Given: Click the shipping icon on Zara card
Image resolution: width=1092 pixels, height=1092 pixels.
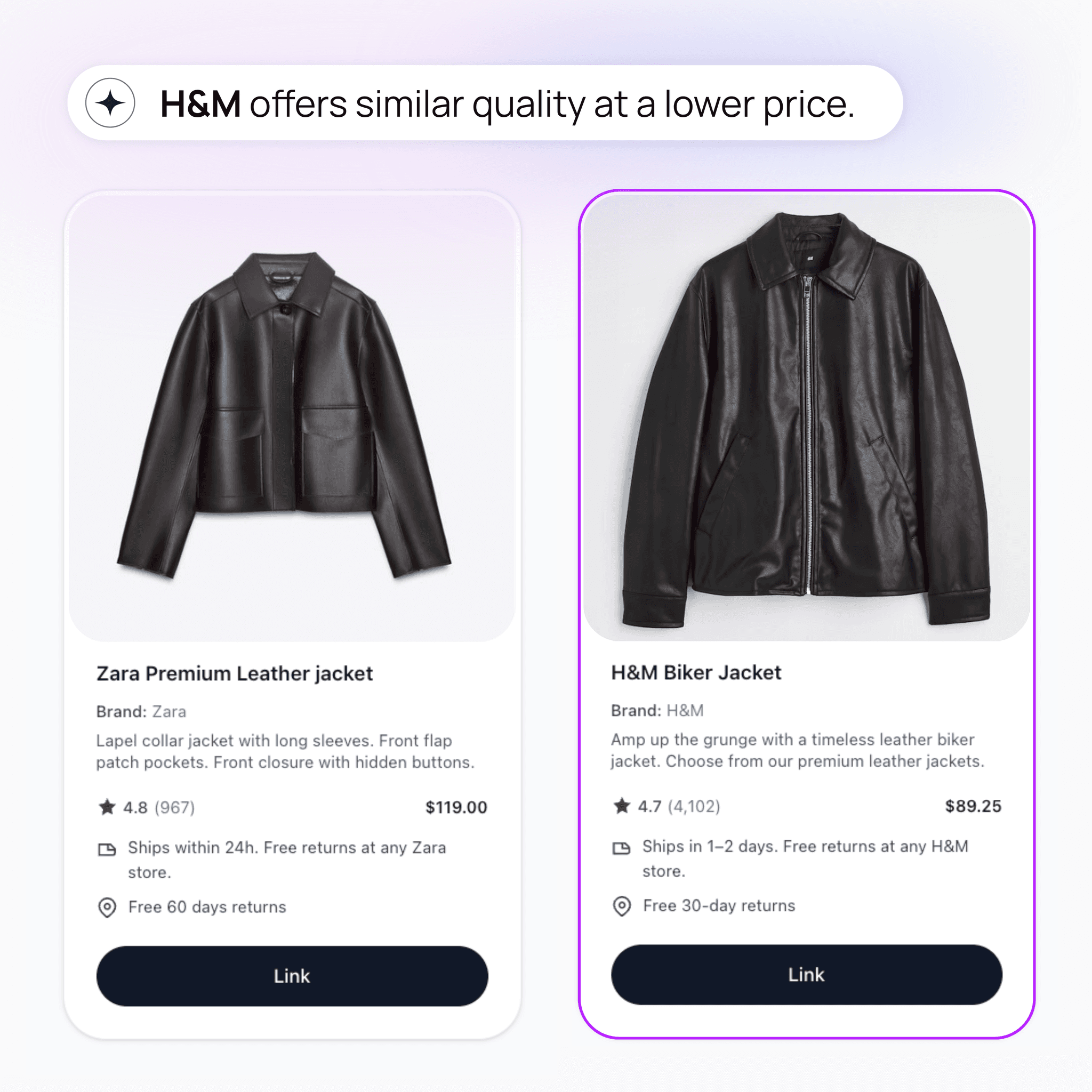Looking at the screenshot, I should point(107,849).
